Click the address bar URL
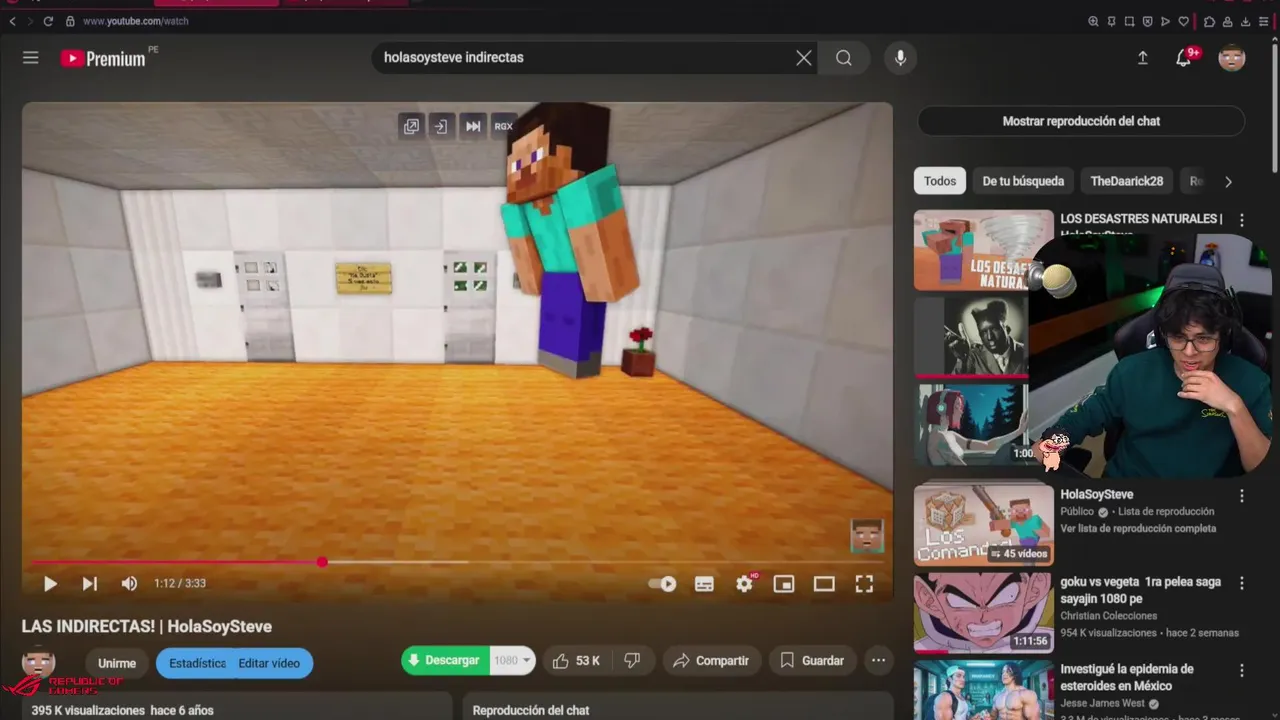 pyautogui.click(x=135, y=21)
